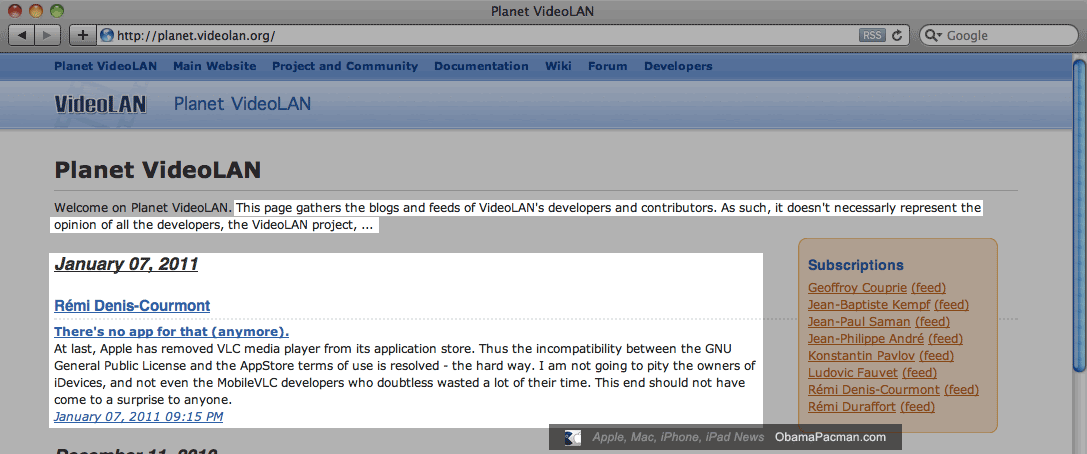The image size is (1087, 454).
Task: Open Konstantin Pavlov subscription link
Action: coord(862,356)
